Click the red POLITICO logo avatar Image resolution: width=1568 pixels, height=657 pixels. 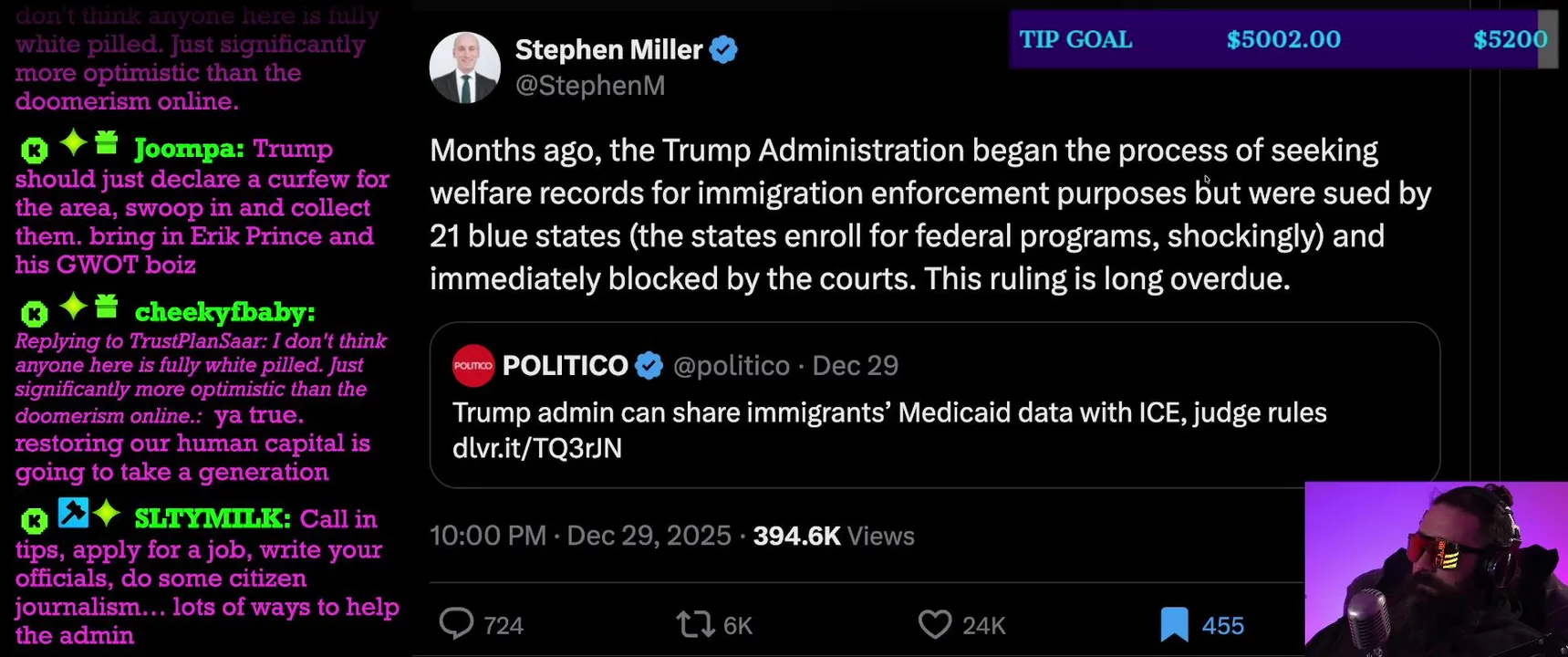(472, 366)
